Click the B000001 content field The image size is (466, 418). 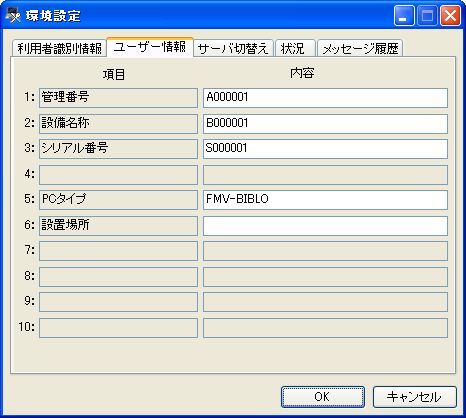pos(325,124)
